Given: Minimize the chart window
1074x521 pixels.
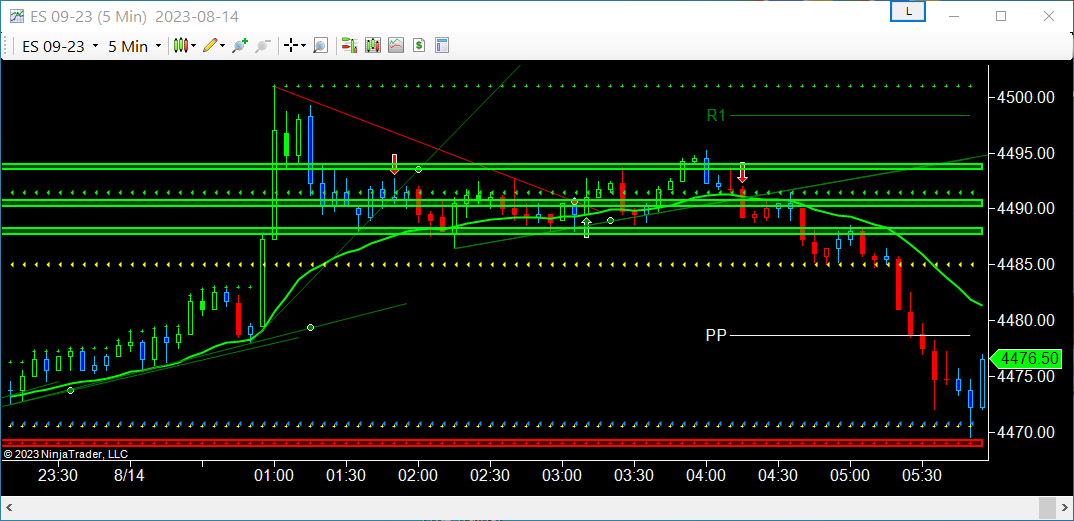Looking at the screenshot, I should coord(953,16).
